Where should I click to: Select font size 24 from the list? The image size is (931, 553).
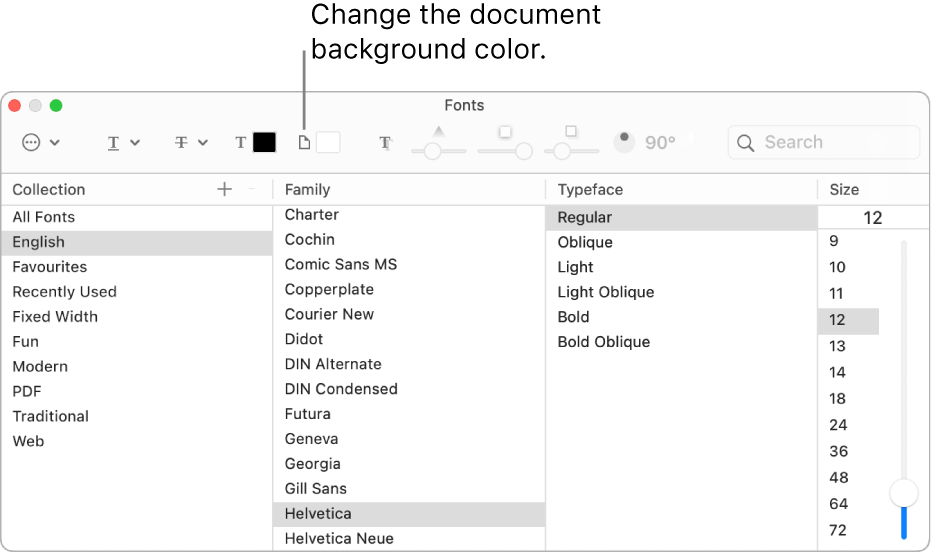coord(838,425)
